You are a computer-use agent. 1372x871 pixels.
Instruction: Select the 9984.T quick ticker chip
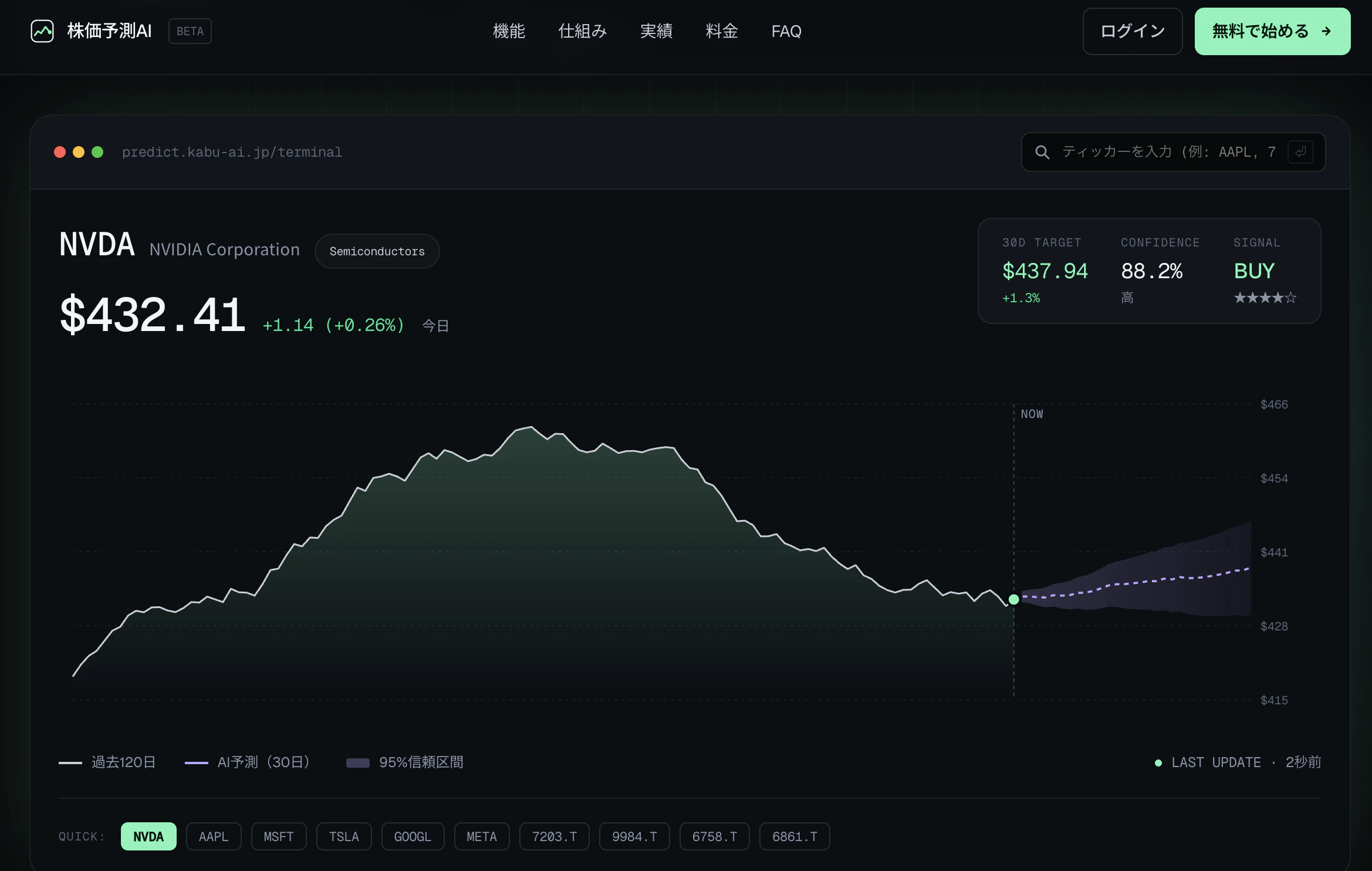pyautogui.click(x=634, y=836)
